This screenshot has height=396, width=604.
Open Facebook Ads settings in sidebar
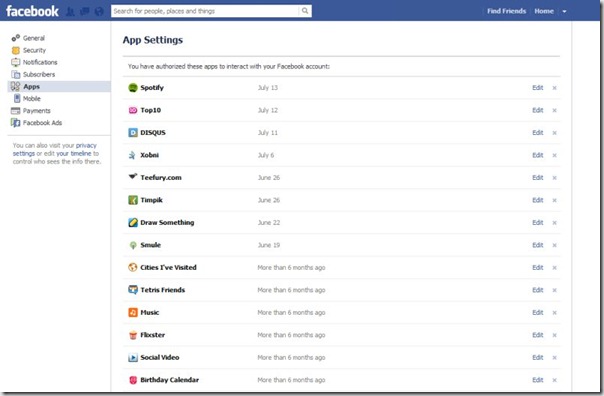point(42,123)
